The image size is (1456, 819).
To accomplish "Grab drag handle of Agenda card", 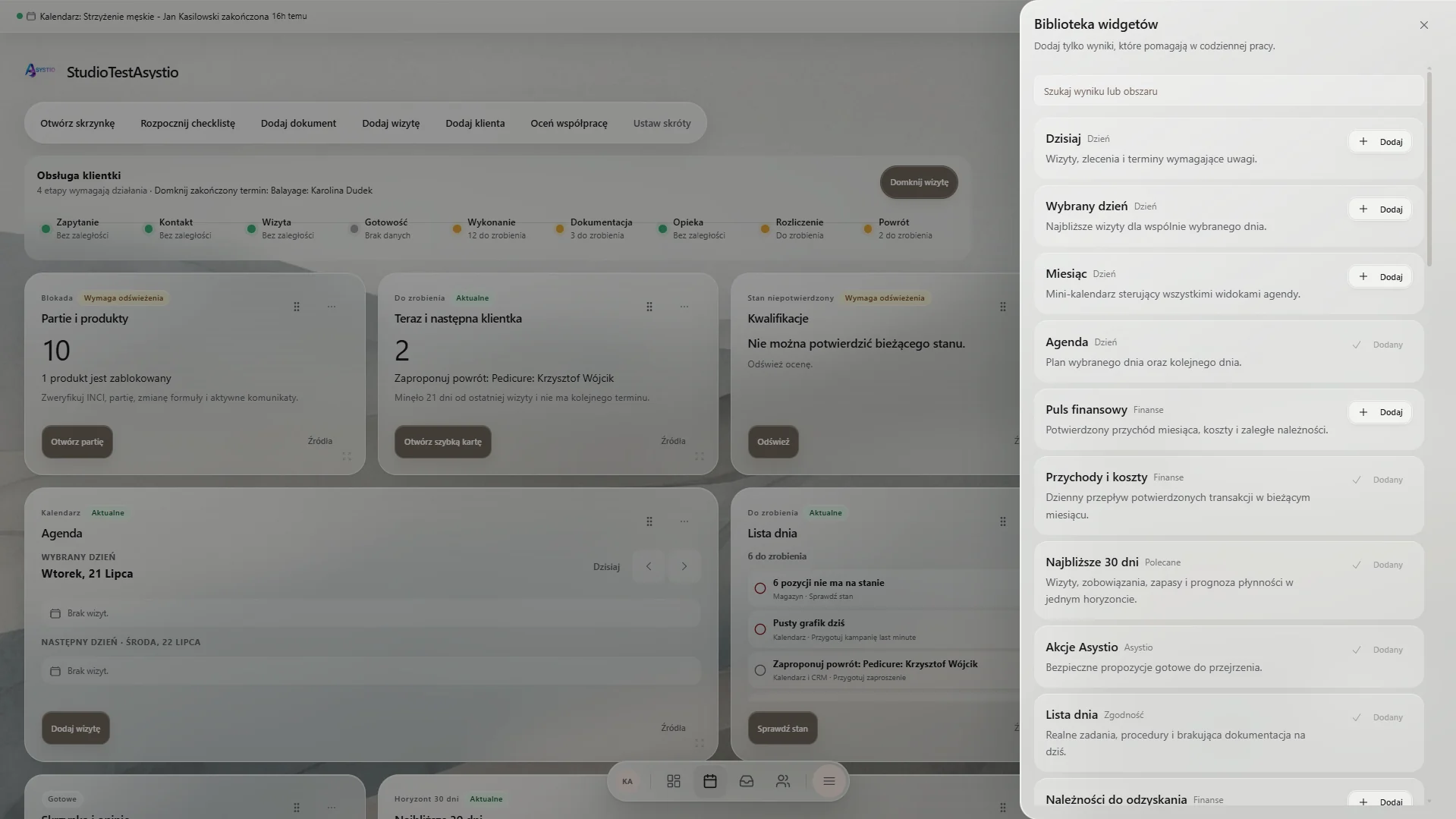I will (649, 521).
